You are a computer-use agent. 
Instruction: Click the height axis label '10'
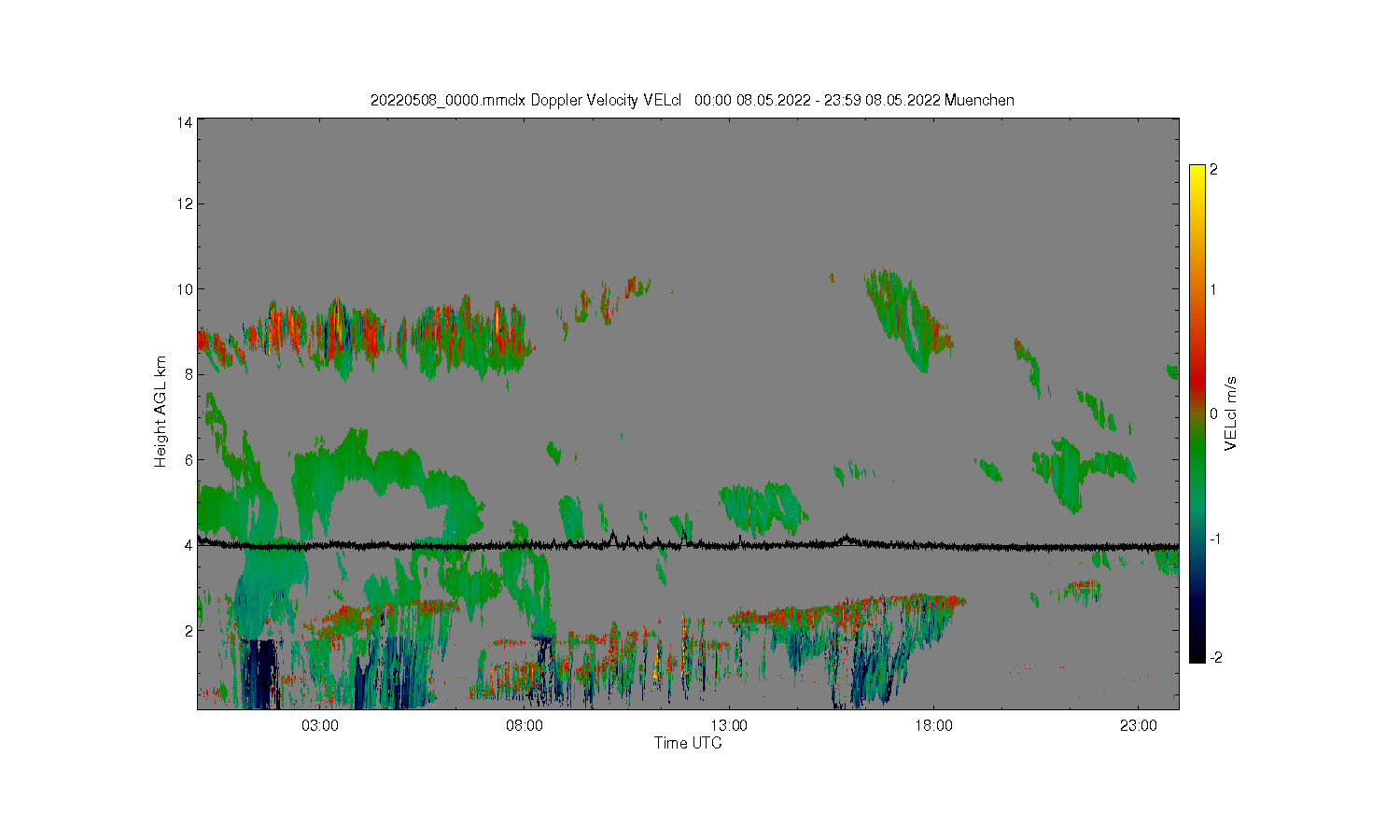pos(185,289)
